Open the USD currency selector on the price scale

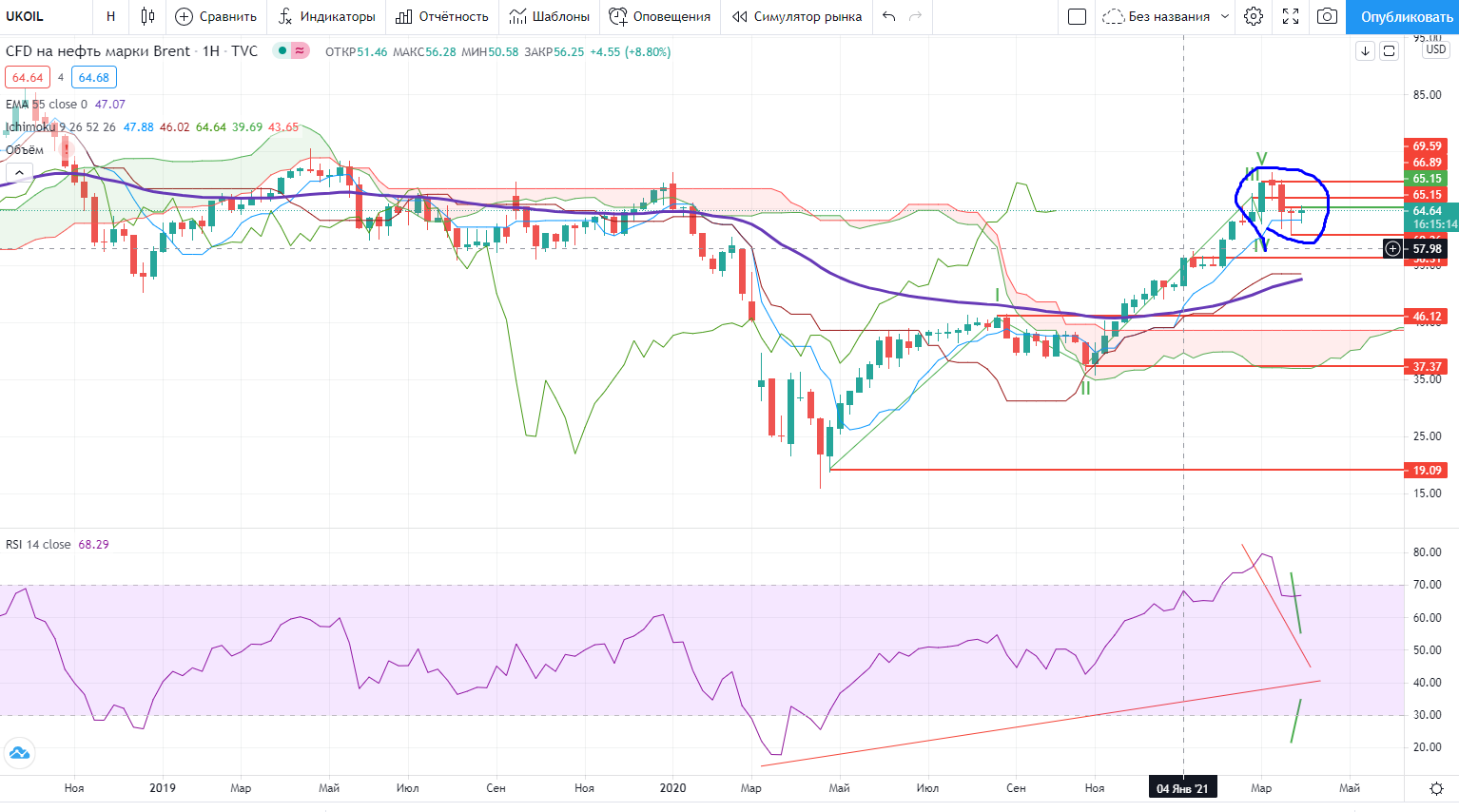coord(1435,49)
